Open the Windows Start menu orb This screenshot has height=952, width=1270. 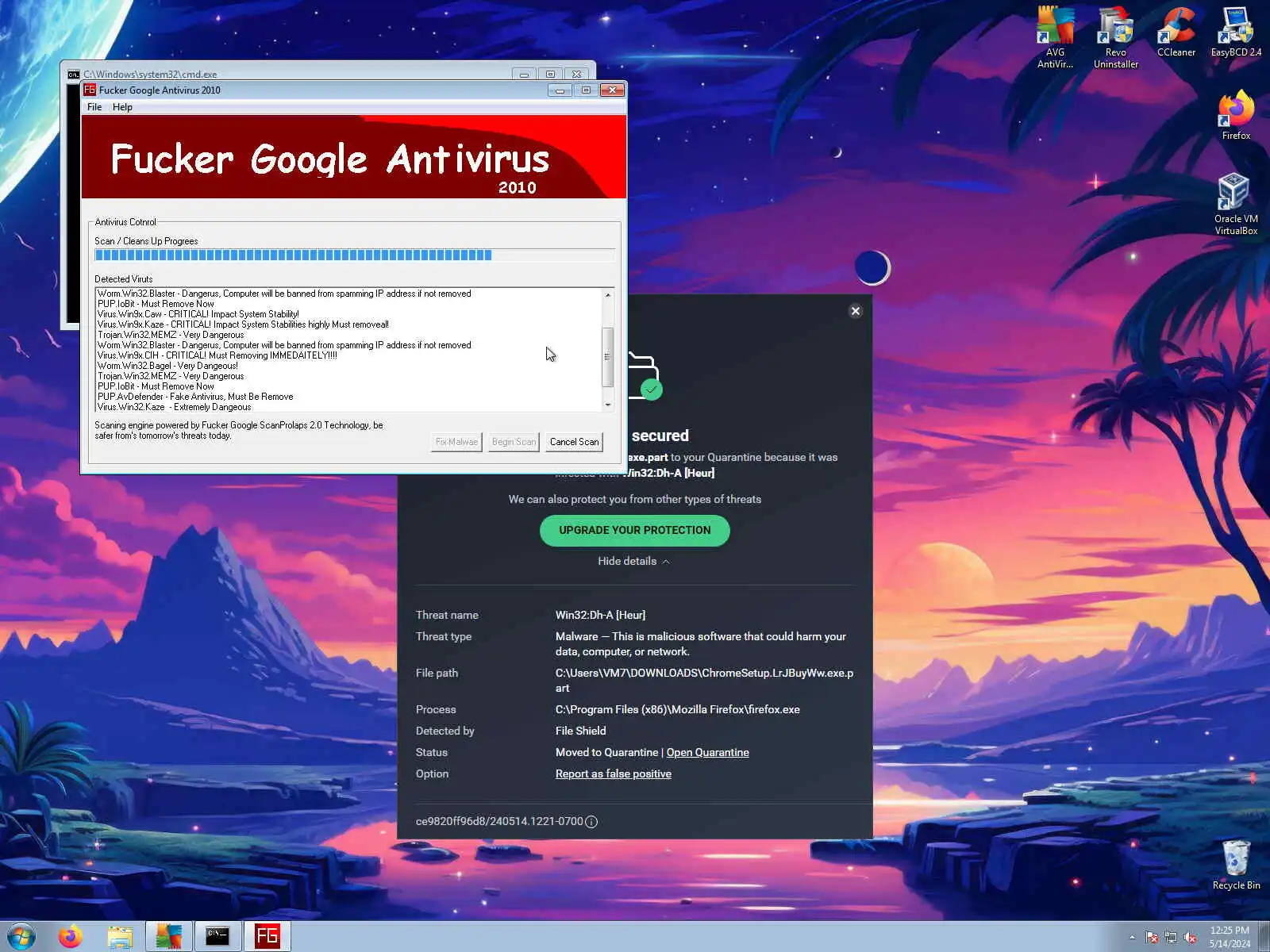pos(21,936)
